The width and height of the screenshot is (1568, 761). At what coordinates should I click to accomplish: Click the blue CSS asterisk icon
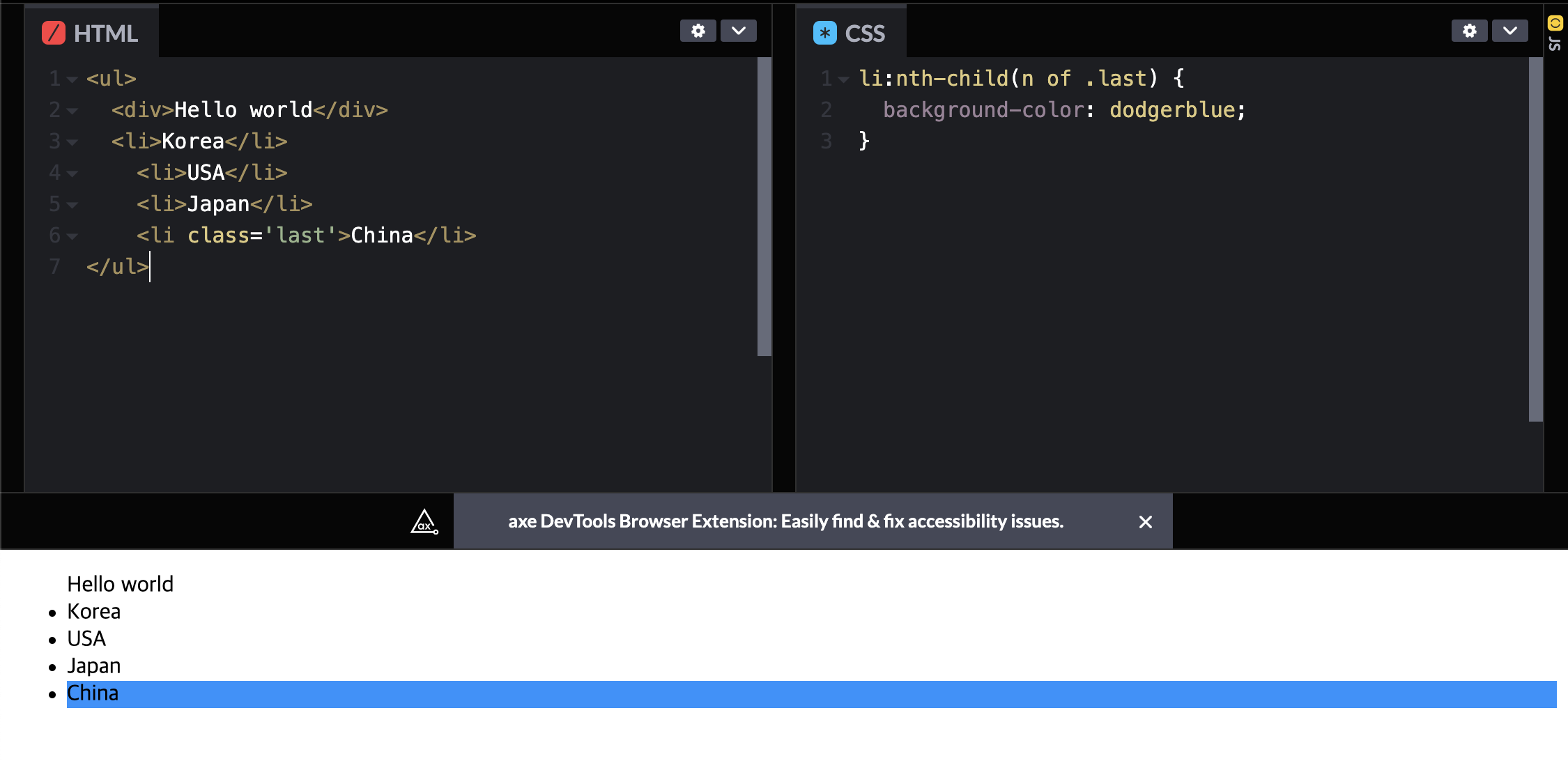point(825,33)
